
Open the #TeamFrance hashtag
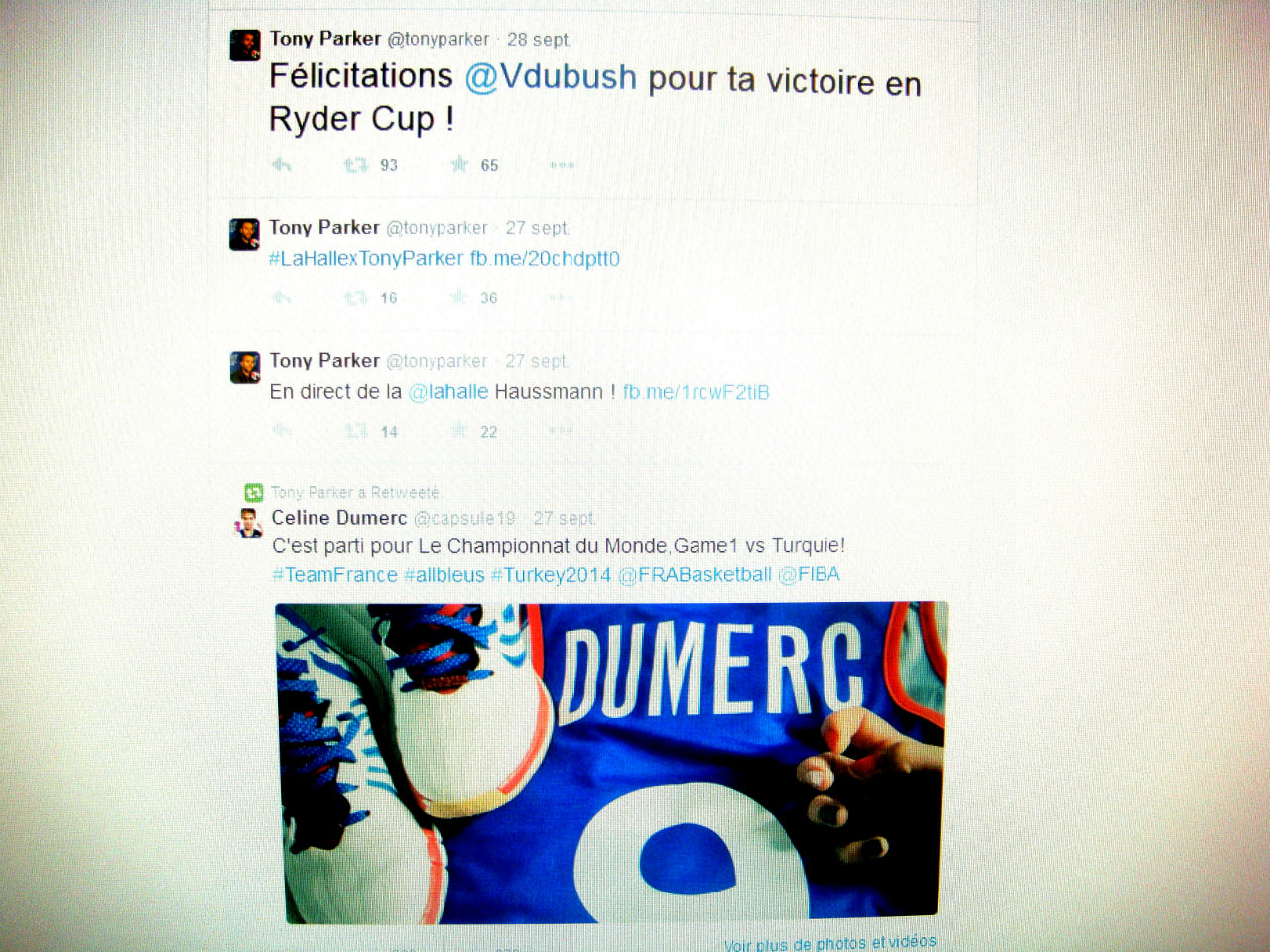coord(334,575)
